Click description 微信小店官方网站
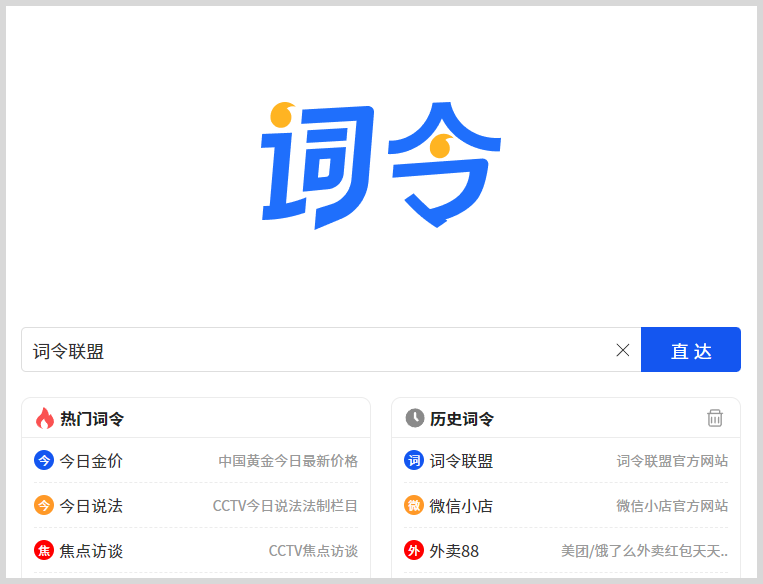 click(x=672, y=506)
